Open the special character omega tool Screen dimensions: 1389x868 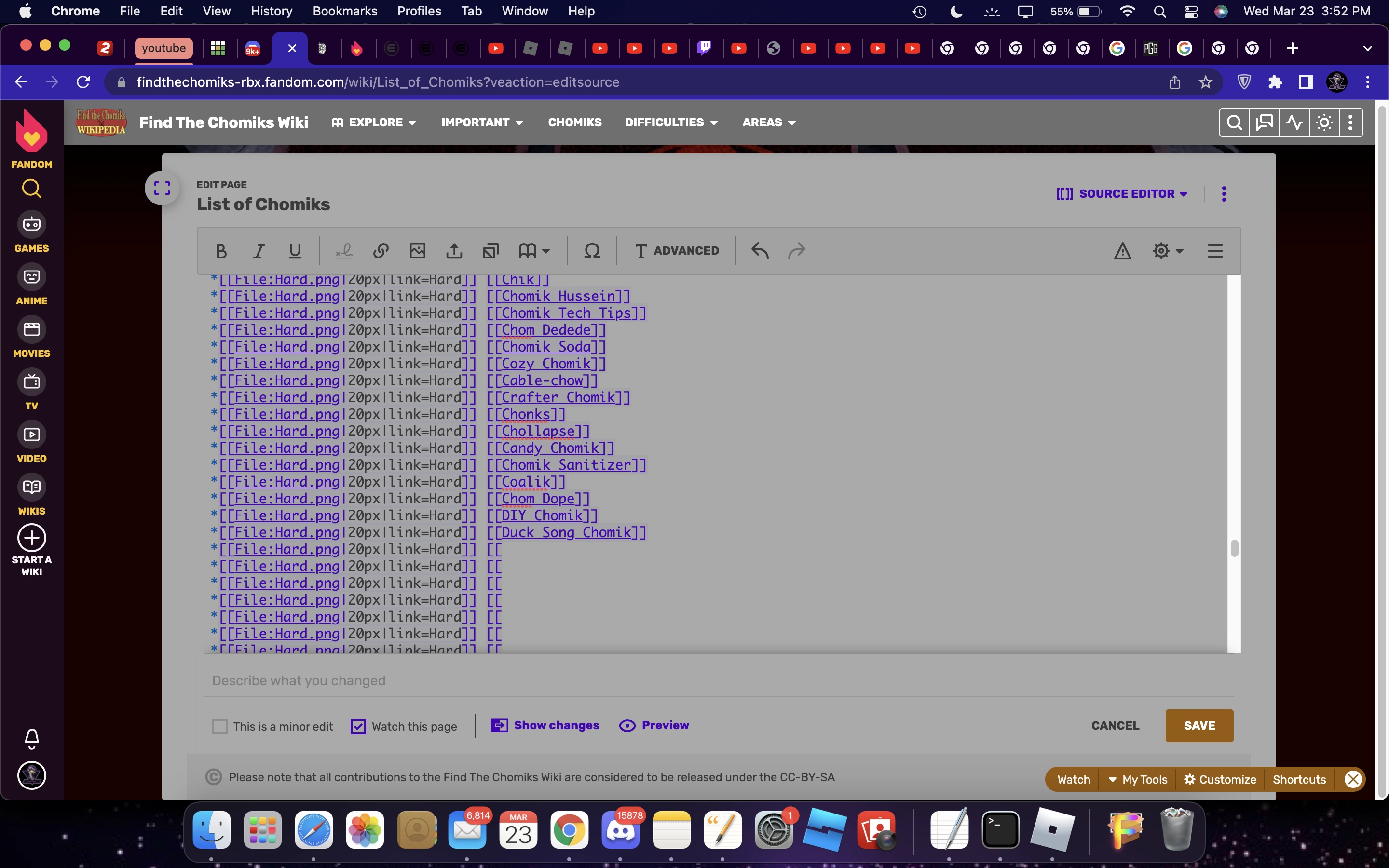592,251
